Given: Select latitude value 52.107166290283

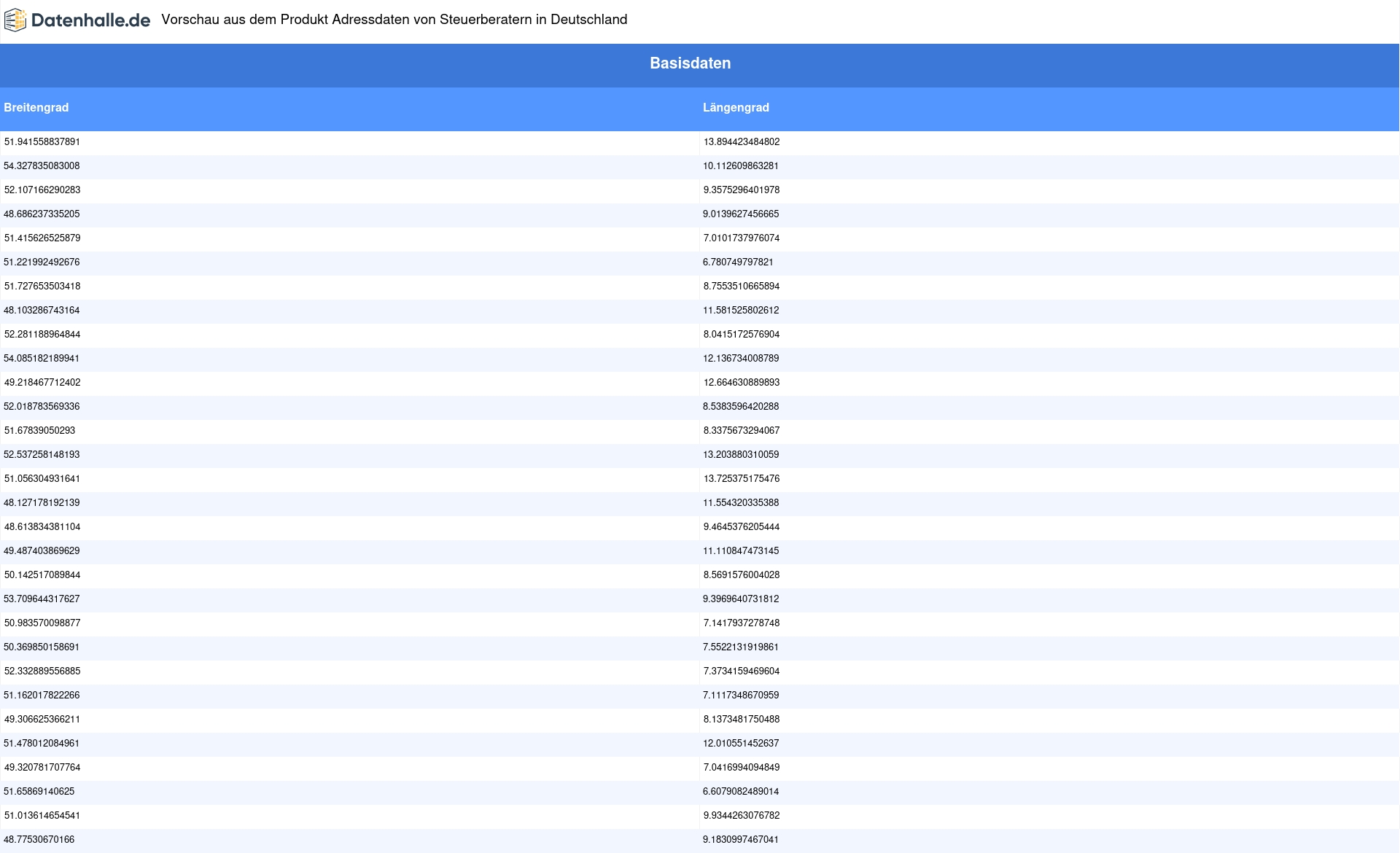Looking at the screenshot, I should coord(42,190).
